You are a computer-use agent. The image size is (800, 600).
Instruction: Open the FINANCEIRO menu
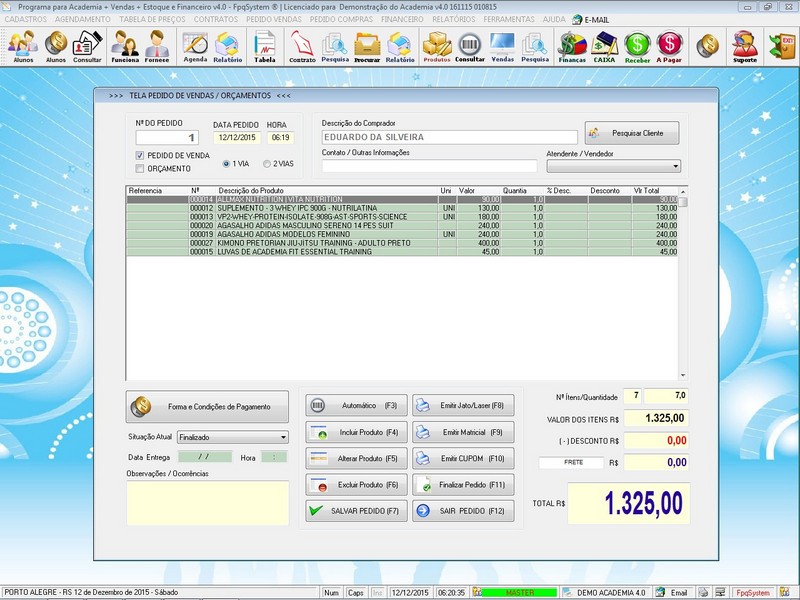402,19
